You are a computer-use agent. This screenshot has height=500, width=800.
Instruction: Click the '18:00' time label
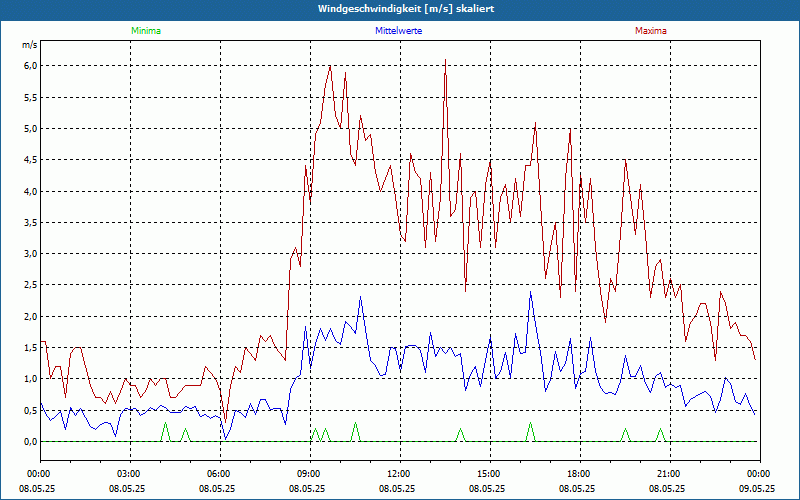pyautogui.click(x=580, y=474)
